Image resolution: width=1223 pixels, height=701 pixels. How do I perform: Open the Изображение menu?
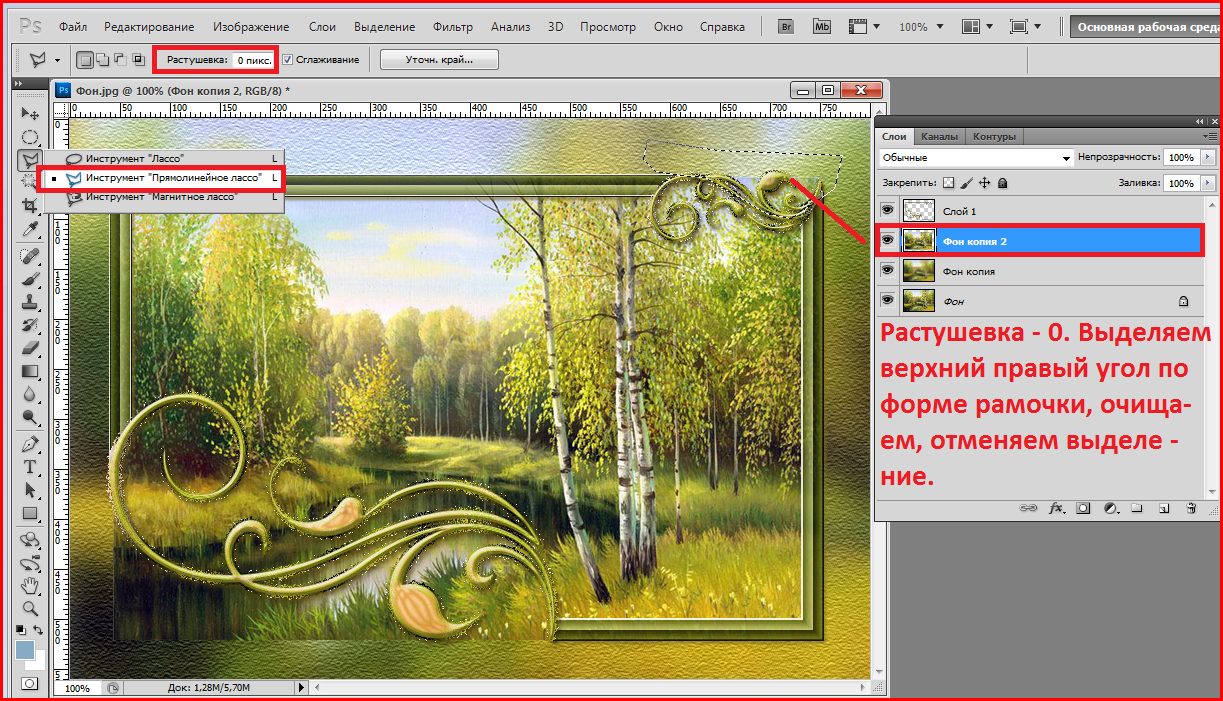(251, 27)
